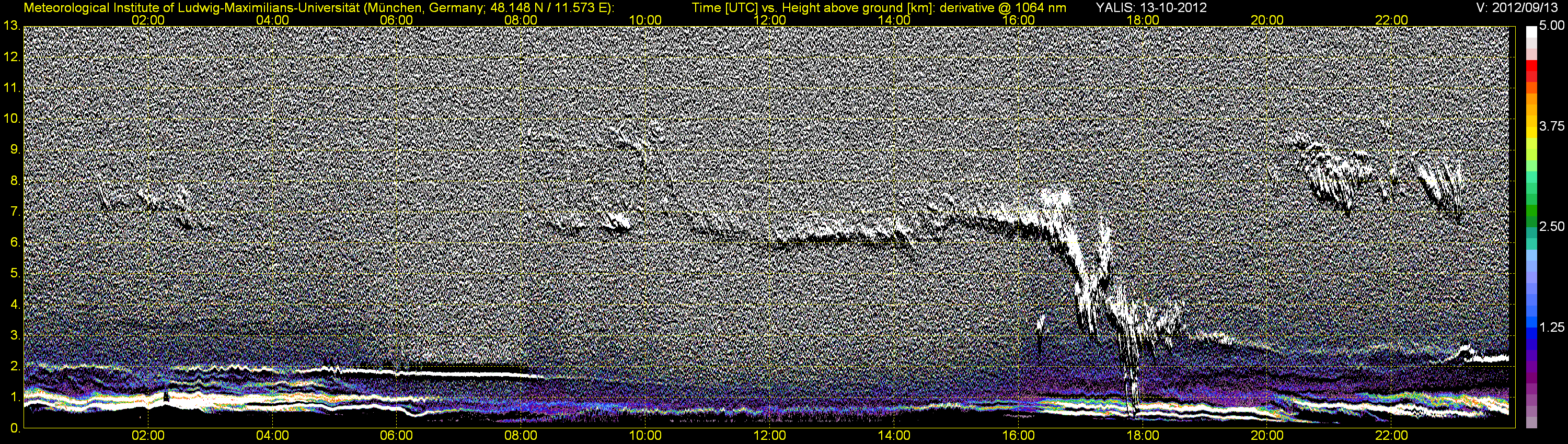Click the colorbar value 5.00
Image resolution: width=1568 pixels, height=444 pixels.
1552,26
